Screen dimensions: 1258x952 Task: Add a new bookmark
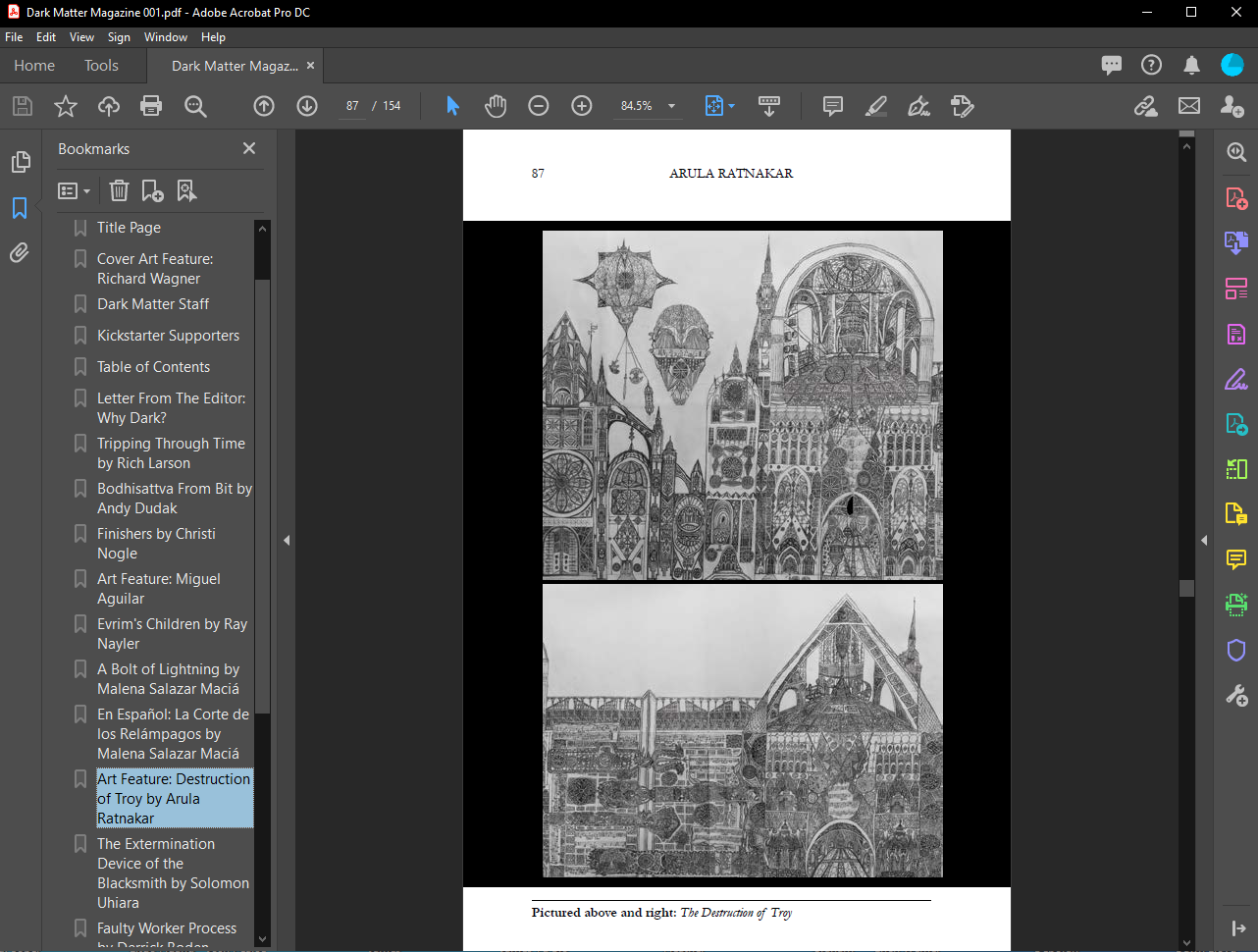tap(153, 190)
